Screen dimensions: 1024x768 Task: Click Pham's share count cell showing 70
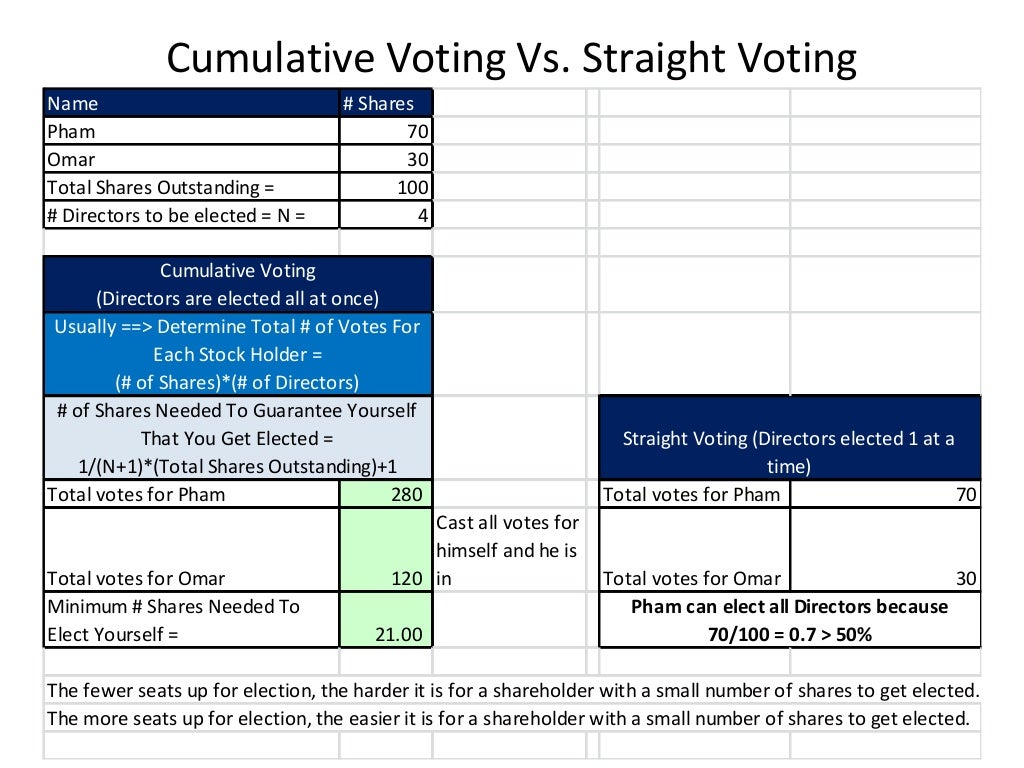point(386,131)
